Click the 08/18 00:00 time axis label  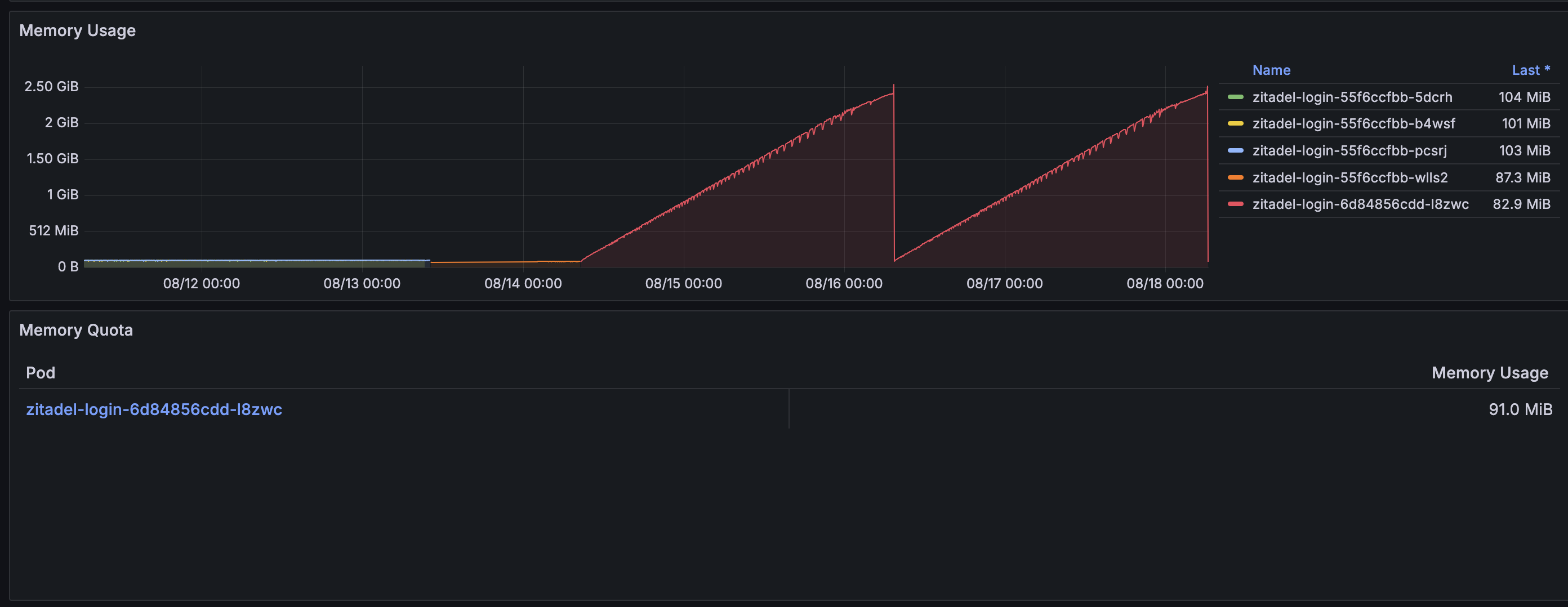[1164, 283]
